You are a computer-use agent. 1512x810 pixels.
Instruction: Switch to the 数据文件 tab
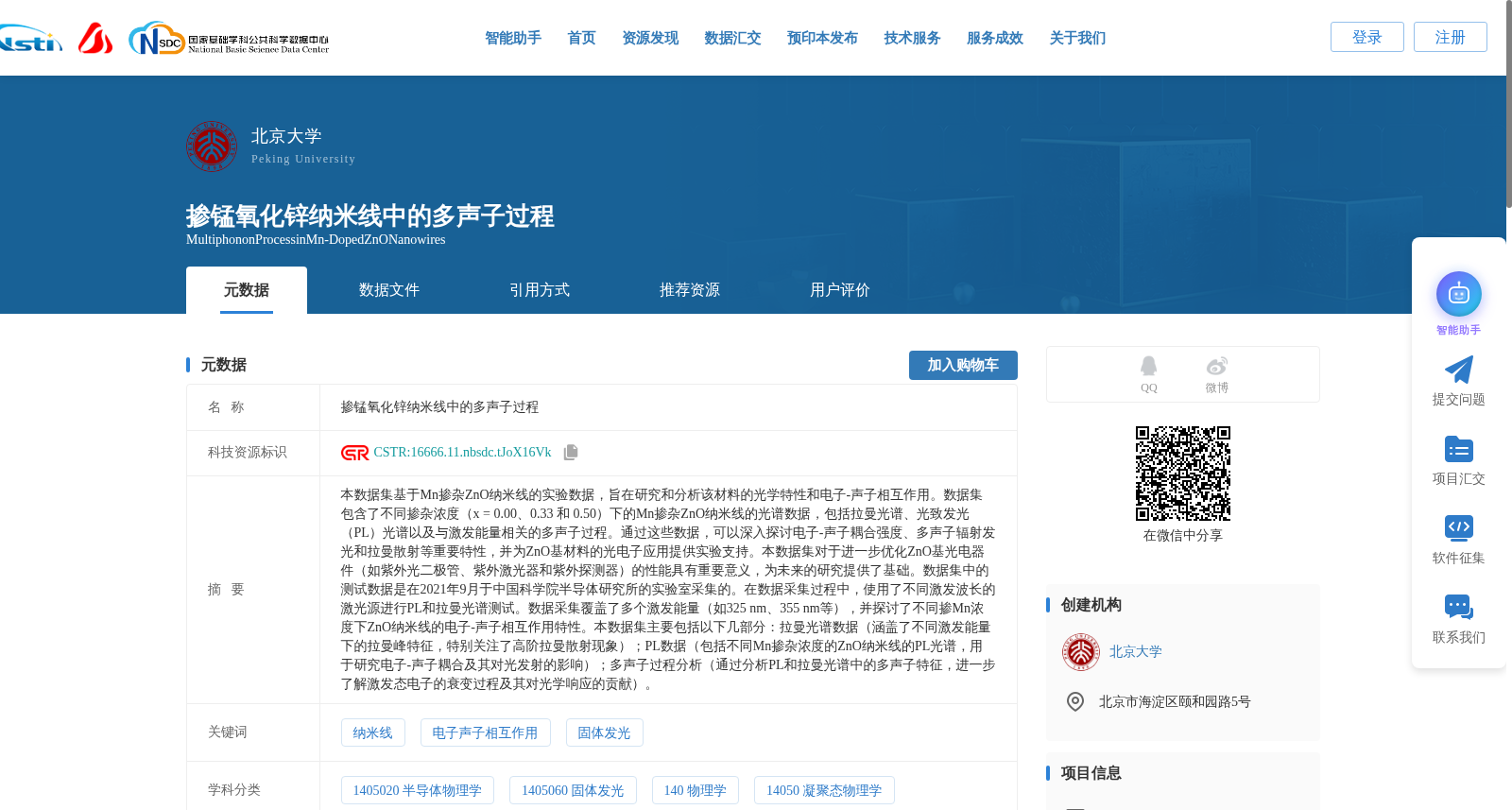click(389, 290)
